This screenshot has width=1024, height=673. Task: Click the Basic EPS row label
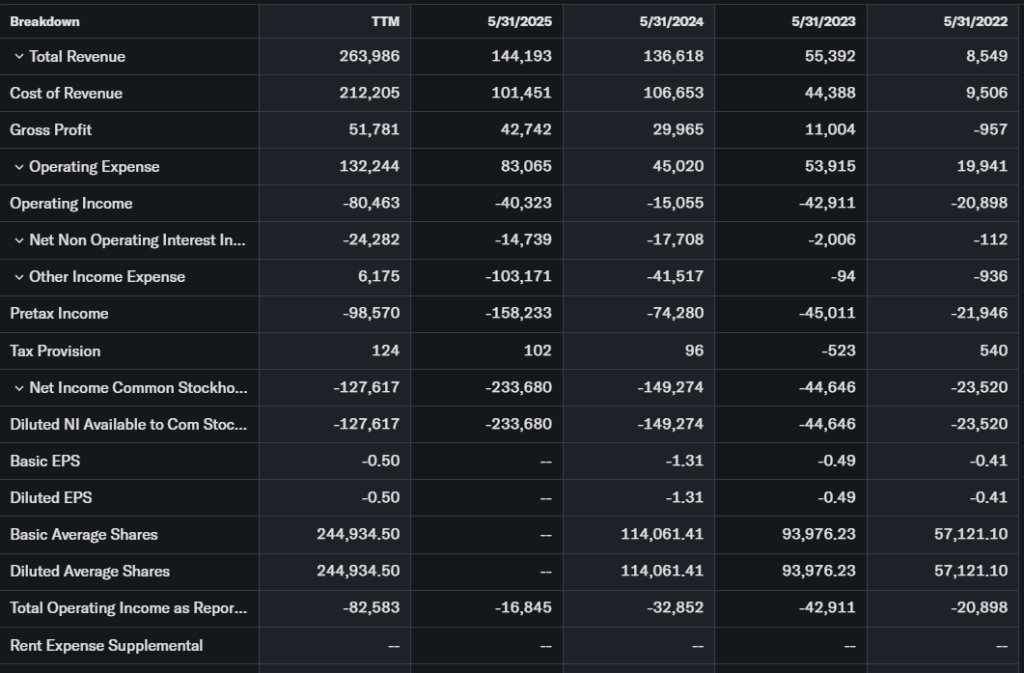point(45,461)
